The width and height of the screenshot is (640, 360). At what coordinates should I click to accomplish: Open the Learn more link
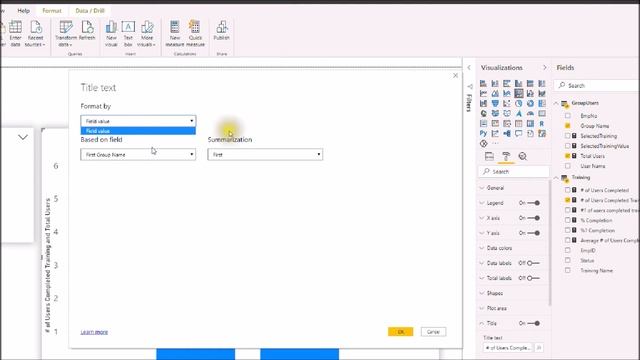(94, 332)
